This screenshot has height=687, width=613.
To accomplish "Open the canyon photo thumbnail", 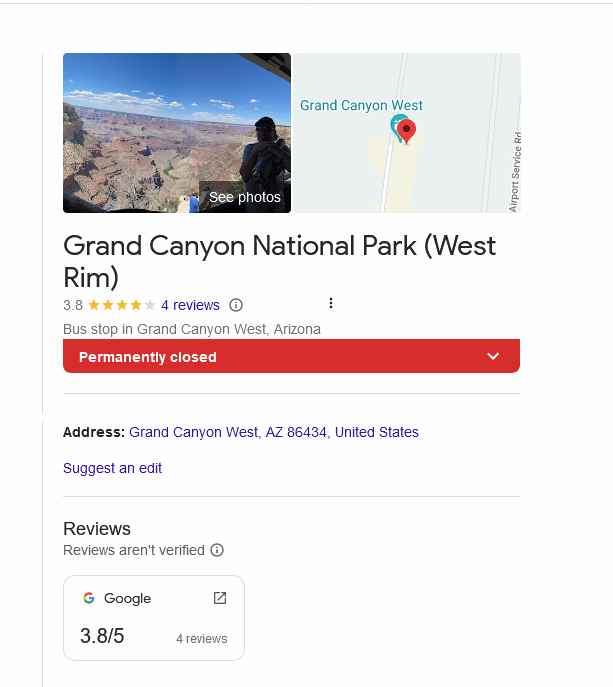I will (x=177, y=133).
